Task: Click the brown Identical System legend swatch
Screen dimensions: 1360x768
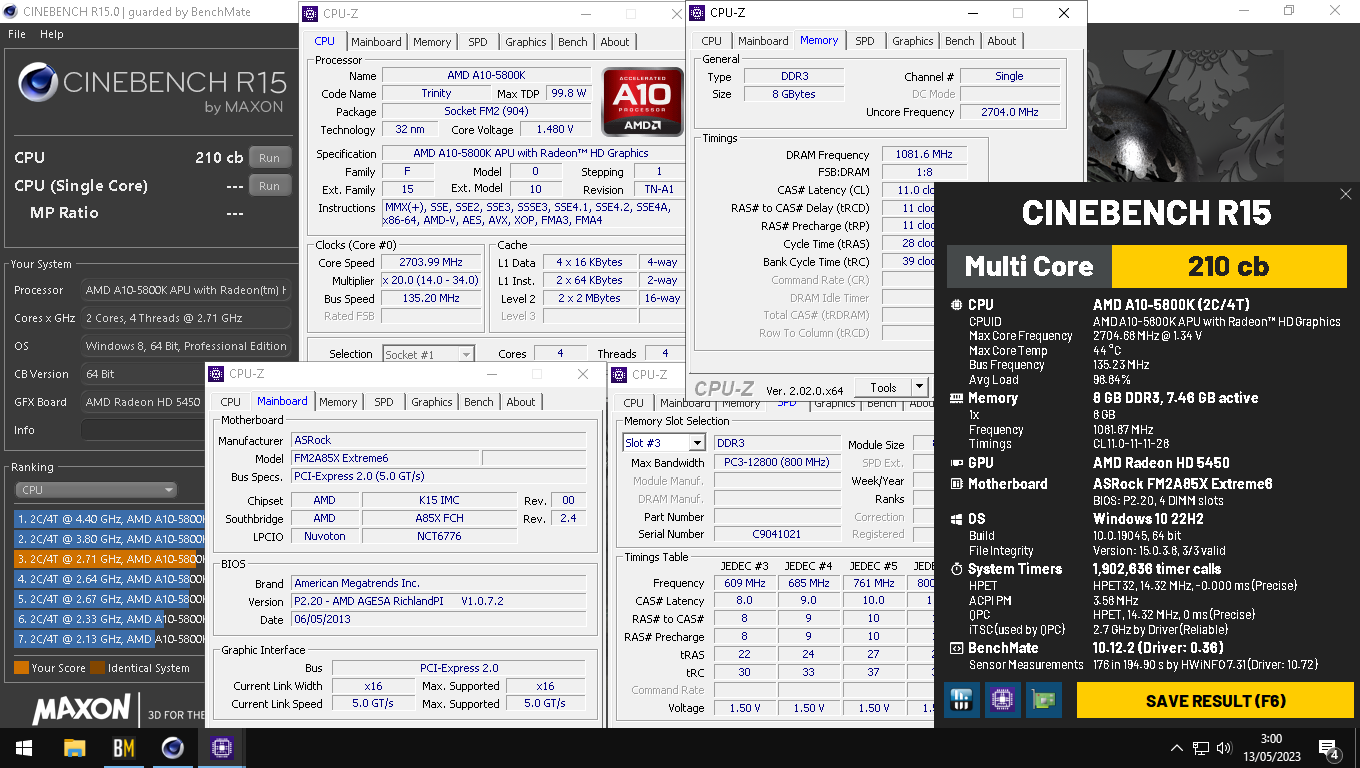Action: pyautogui.click(x=98, y=668)
